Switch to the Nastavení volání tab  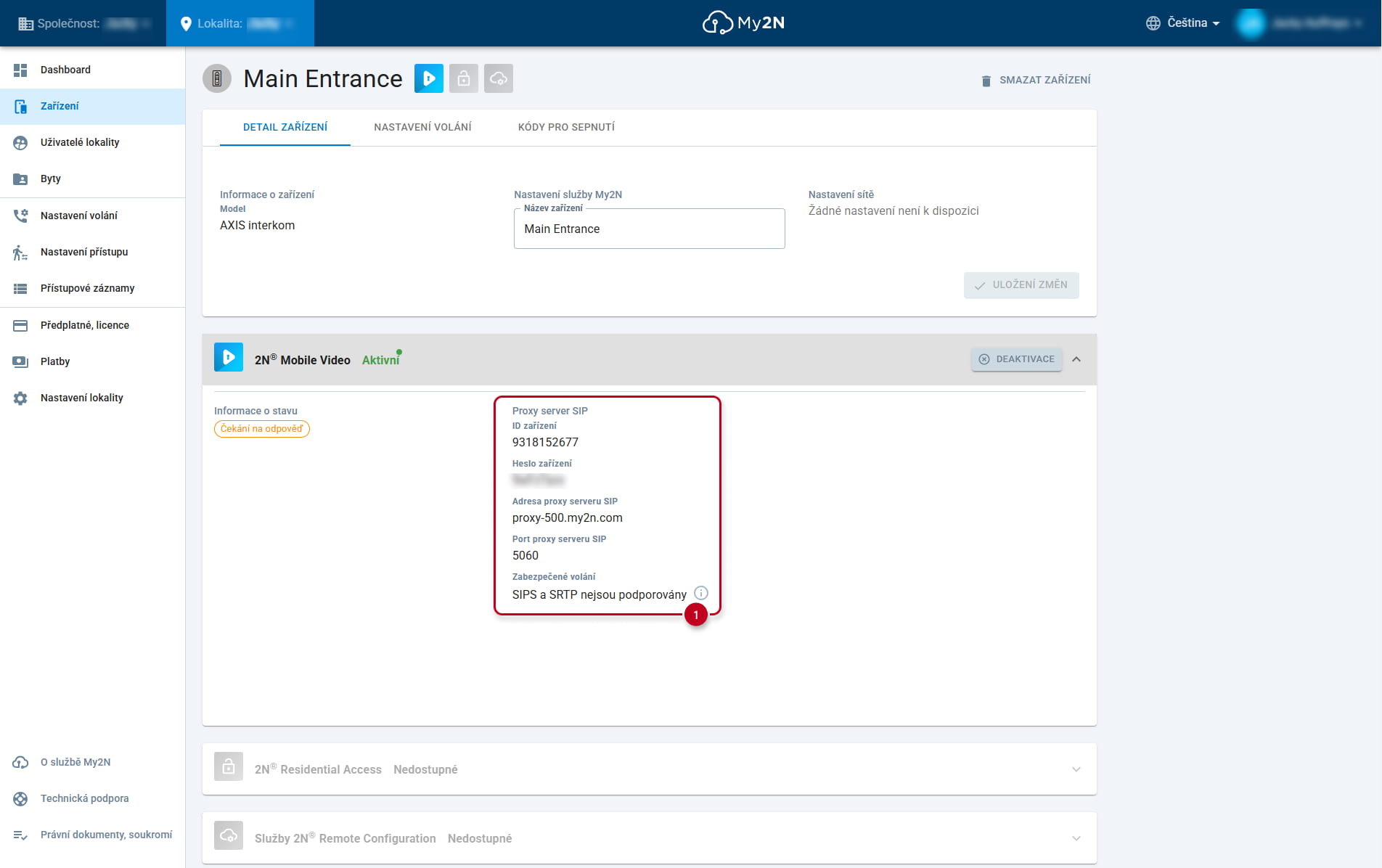(422, 127)
